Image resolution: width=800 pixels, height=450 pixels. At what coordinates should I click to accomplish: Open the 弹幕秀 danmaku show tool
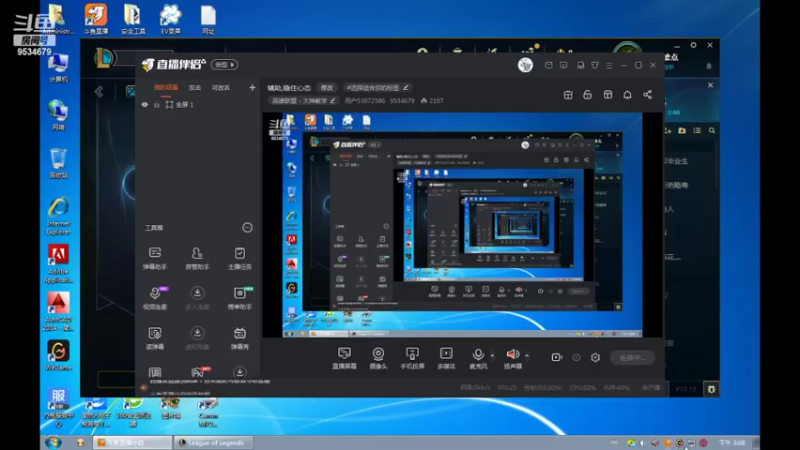239,338
